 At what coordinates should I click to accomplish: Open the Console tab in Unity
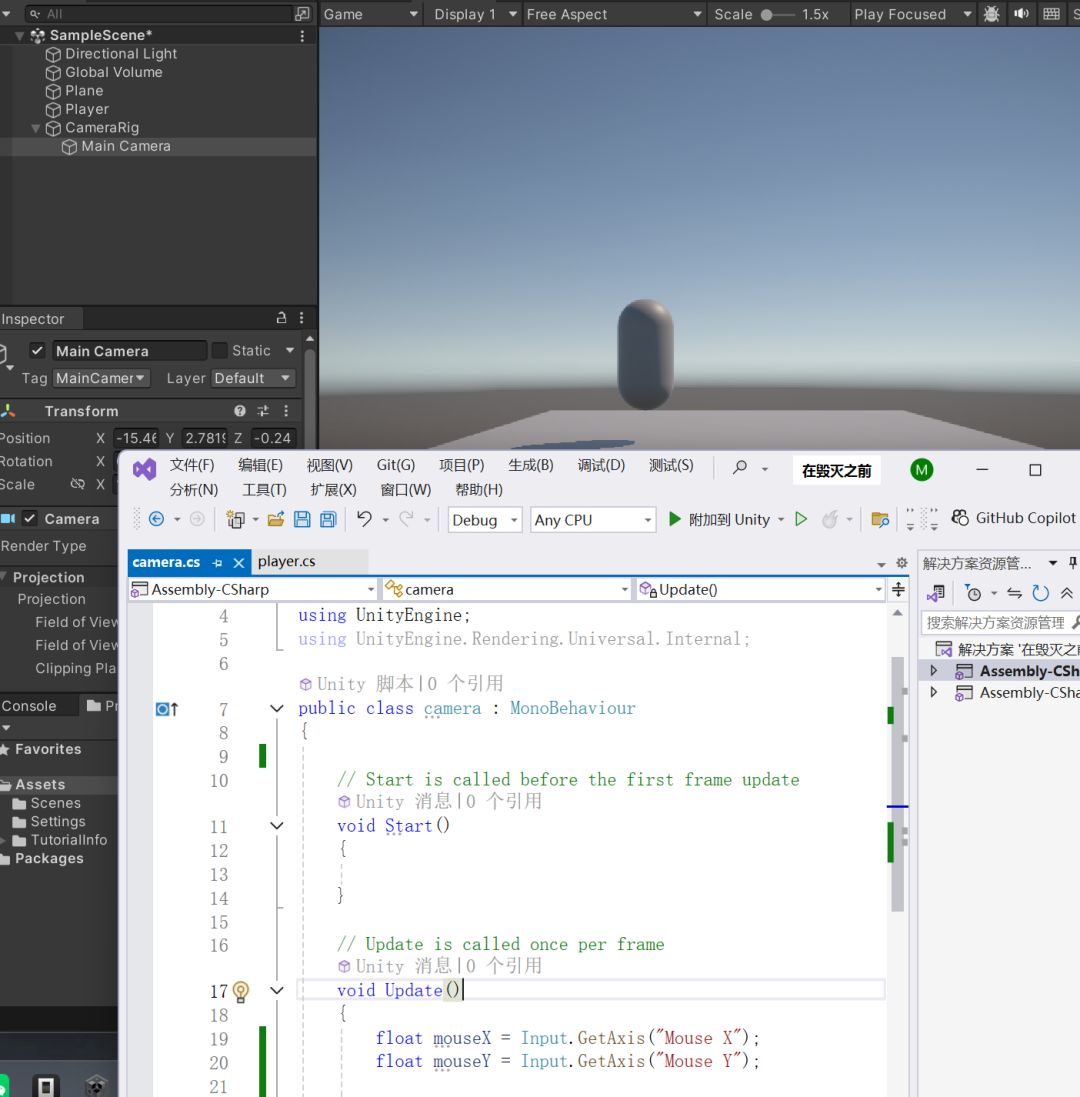29,706
